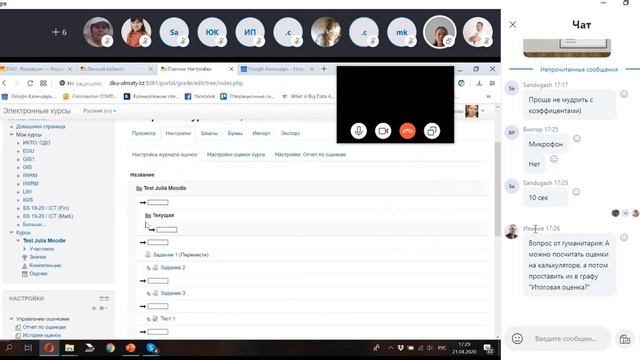This screenshot has width=640, height=360.
Task: Open the Задание 3 item link
Action: click(173, 293)
